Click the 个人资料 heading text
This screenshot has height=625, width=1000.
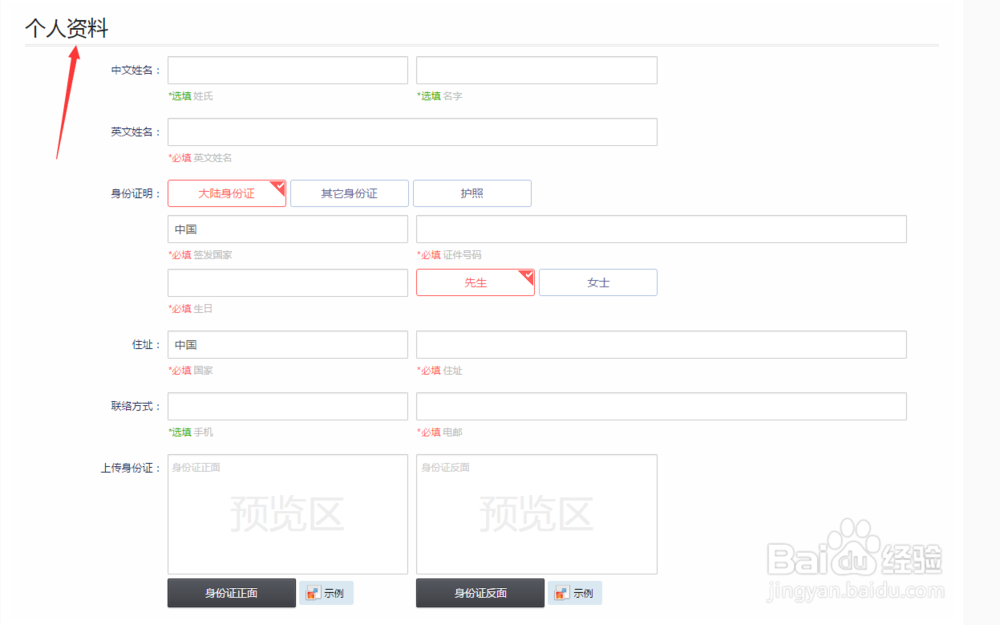67,28
